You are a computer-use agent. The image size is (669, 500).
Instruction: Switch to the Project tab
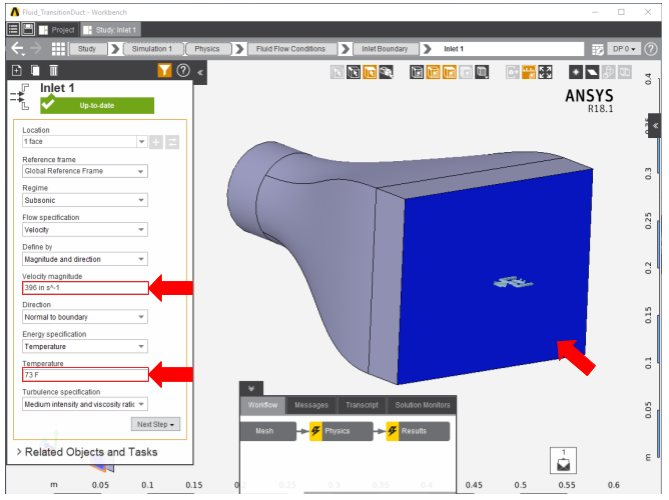[x=57, y=30]
